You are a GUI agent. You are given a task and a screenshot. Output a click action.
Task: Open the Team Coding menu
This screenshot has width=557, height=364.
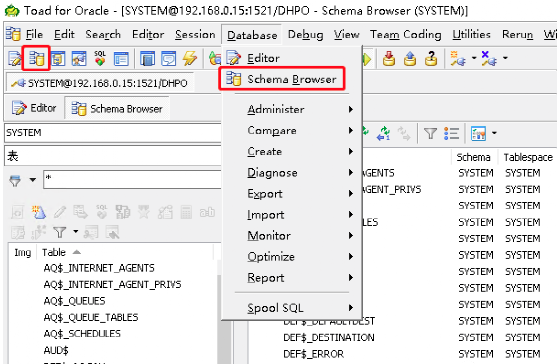[x=406, y=34]
